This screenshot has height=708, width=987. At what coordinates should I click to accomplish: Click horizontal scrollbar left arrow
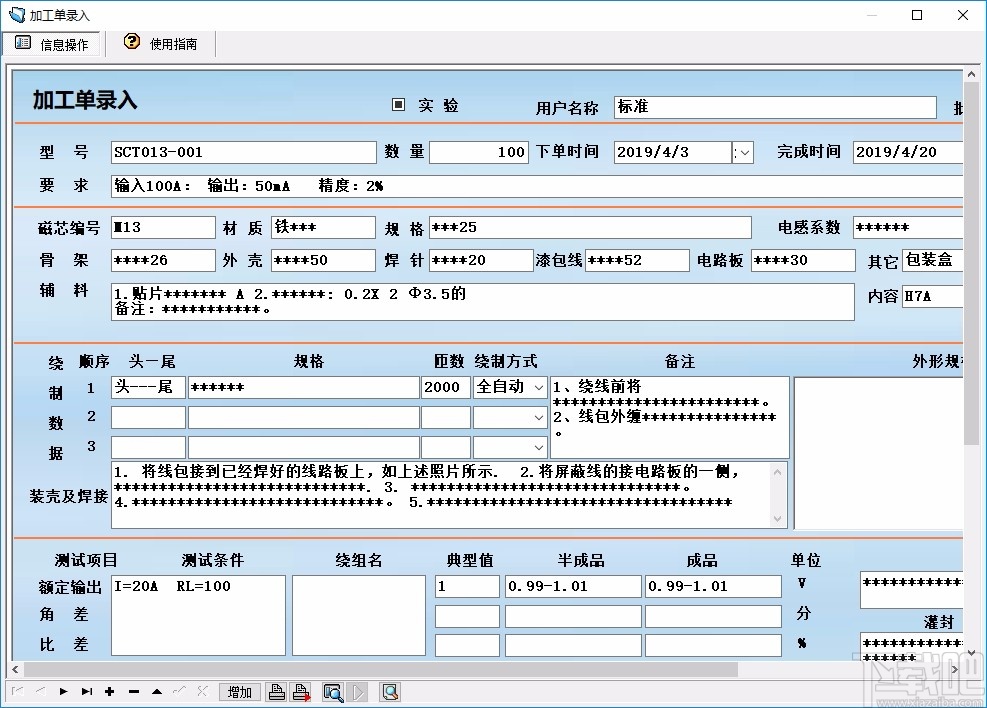click(16, 670)
